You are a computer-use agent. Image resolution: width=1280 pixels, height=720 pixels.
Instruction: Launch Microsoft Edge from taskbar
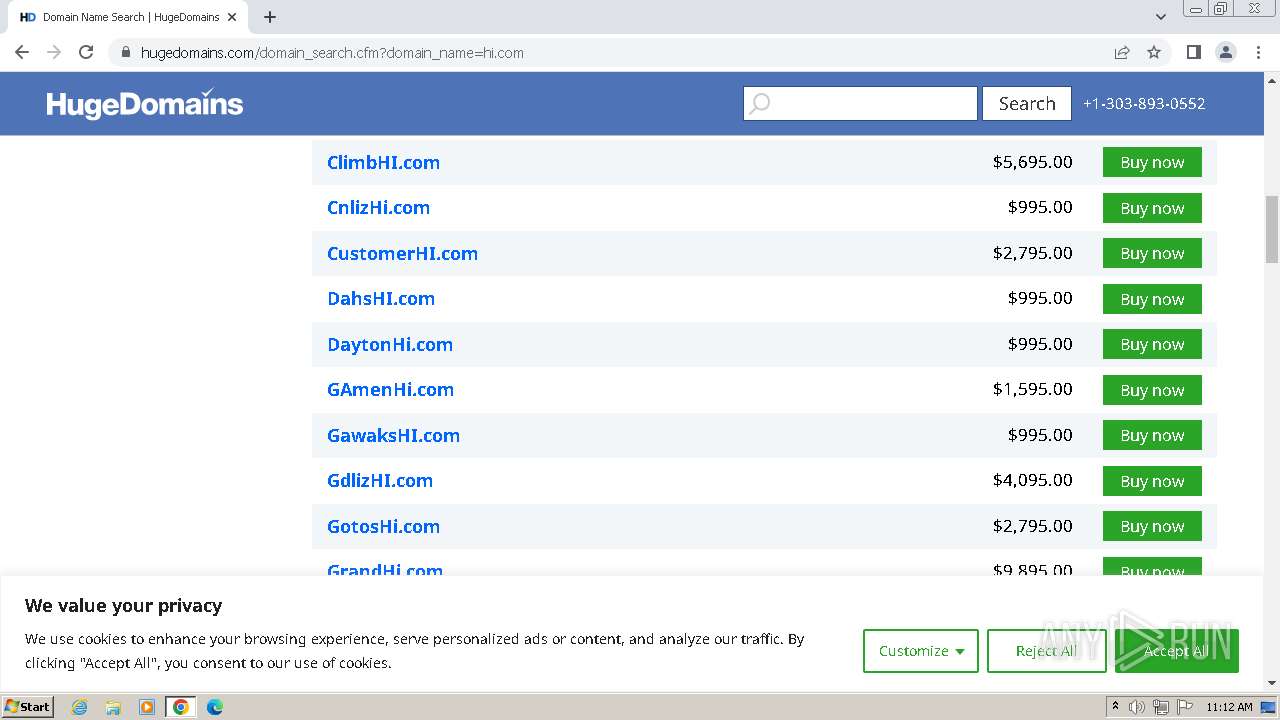pyautogui.click(x=214, y=707)
